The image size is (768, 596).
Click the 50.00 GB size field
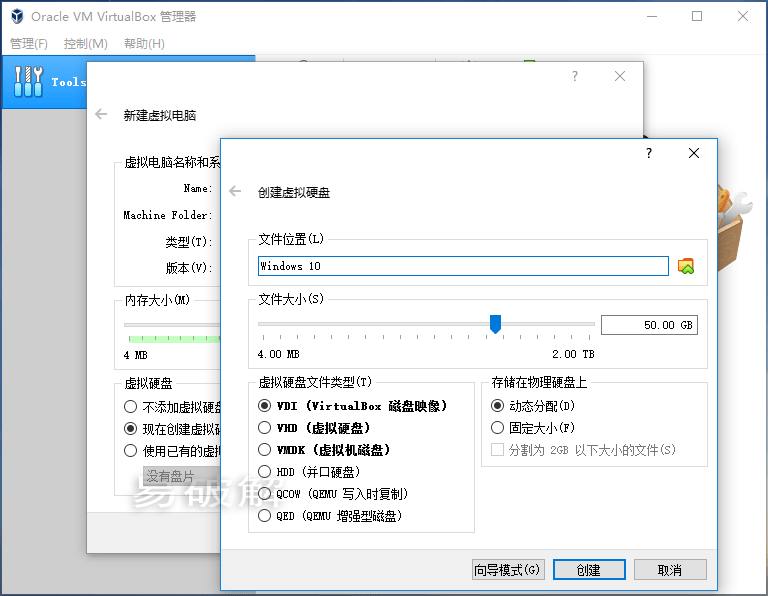tap(649, 325)
